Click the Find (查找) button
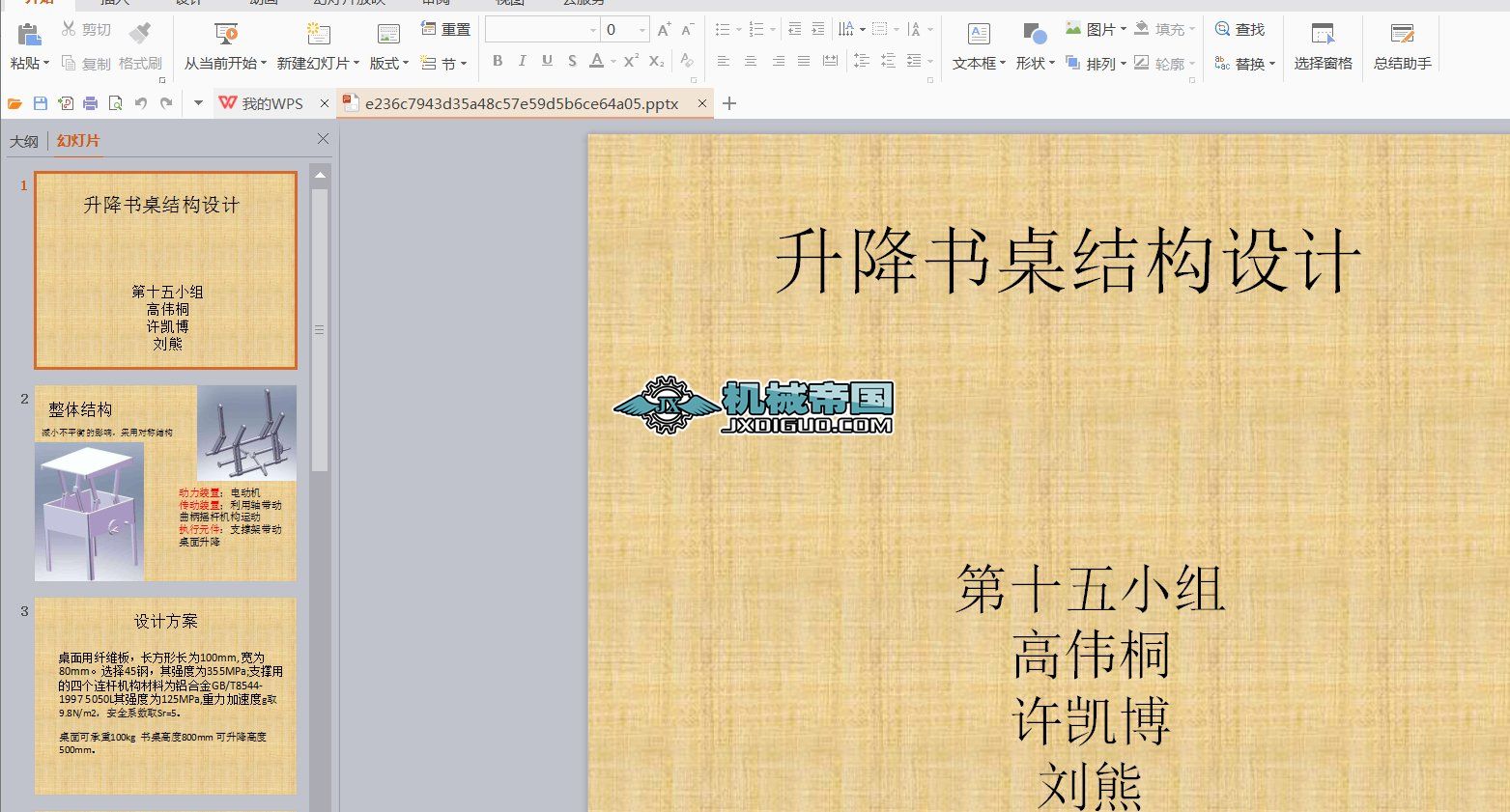The image size is (1510, 812). tap(1239, 30)
